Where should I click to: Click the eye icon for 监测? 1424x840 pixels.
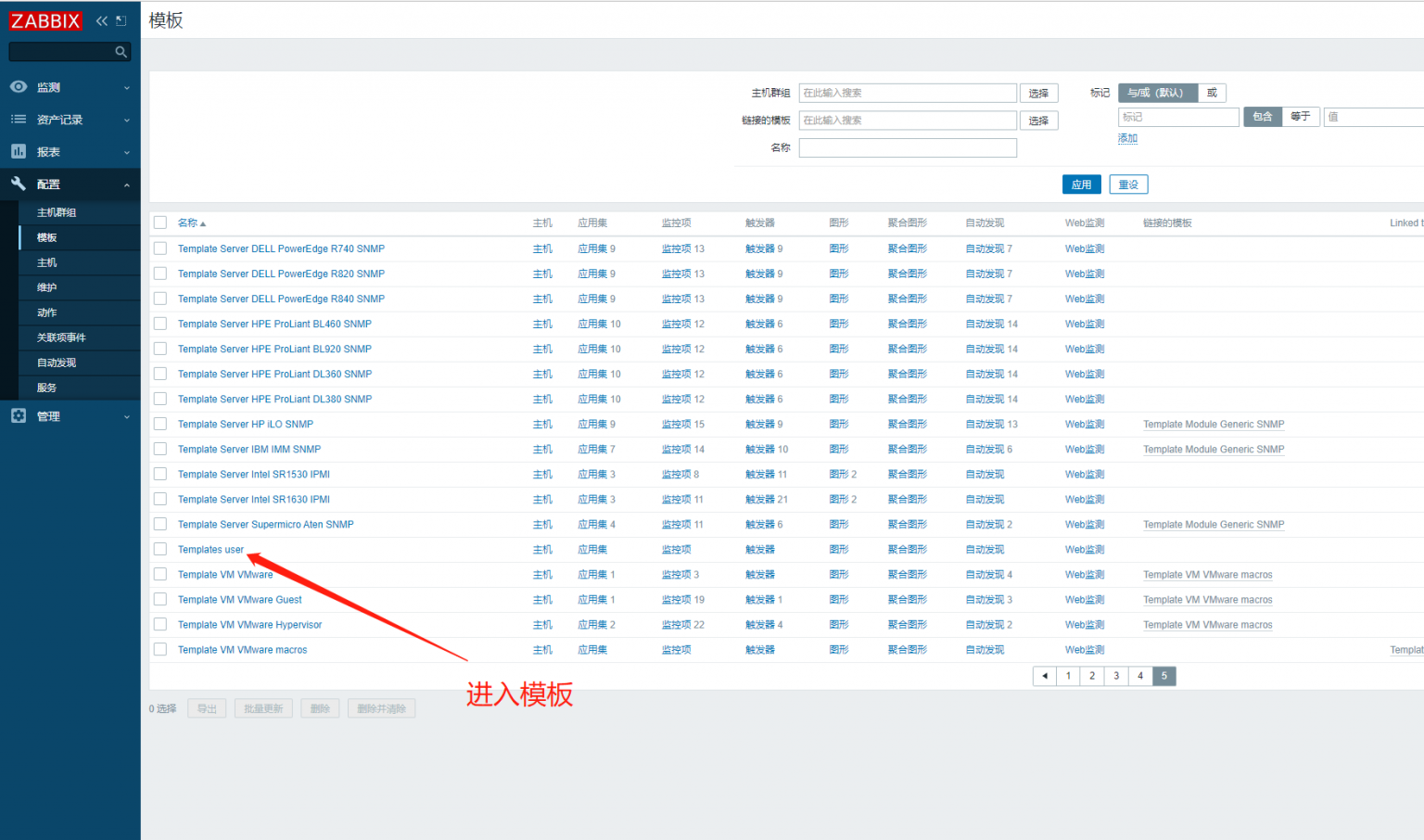[x=19, y=86]
